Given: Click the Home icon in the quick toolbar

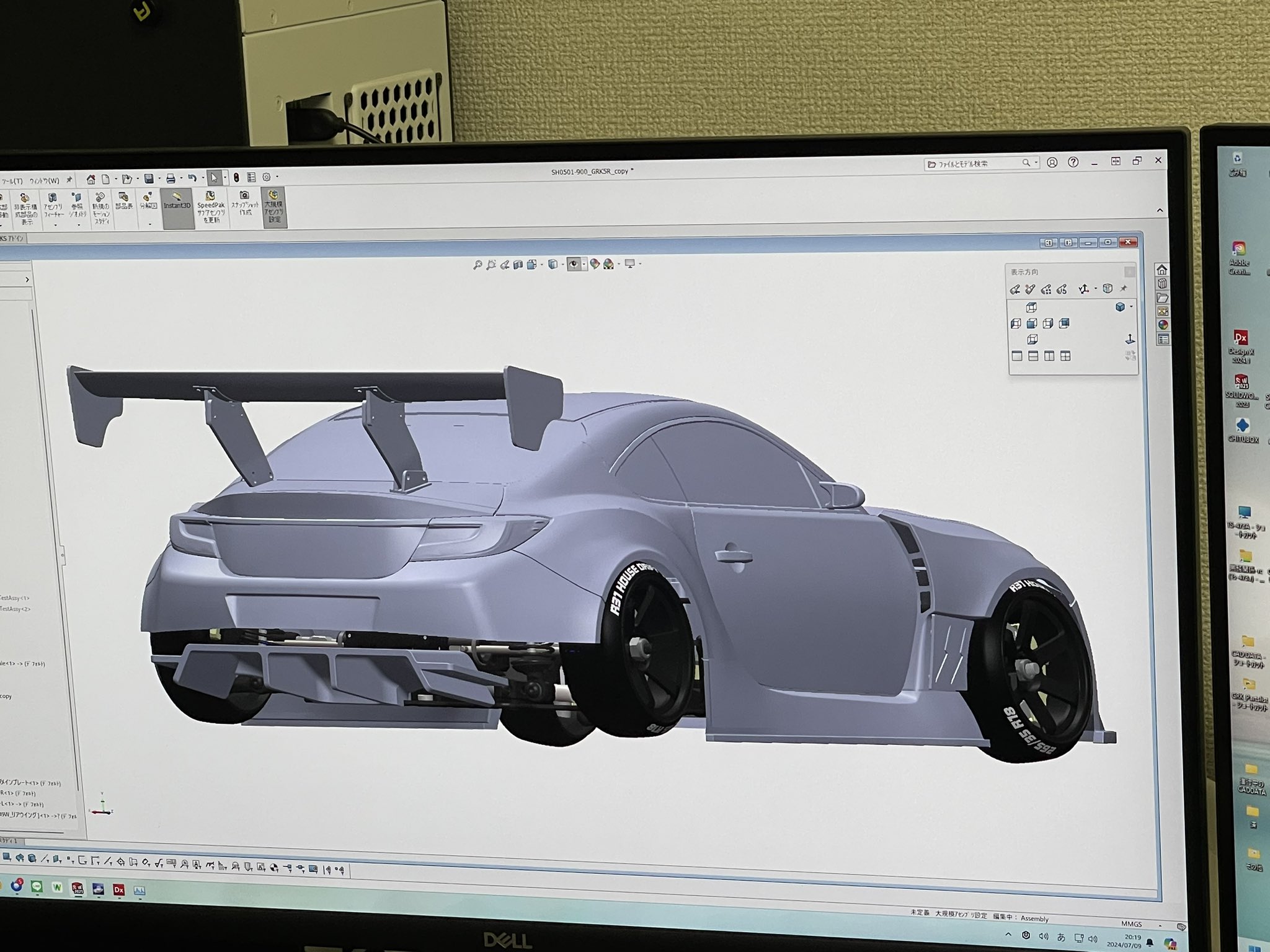Looking at the screenshot, I should coord(91,180).
